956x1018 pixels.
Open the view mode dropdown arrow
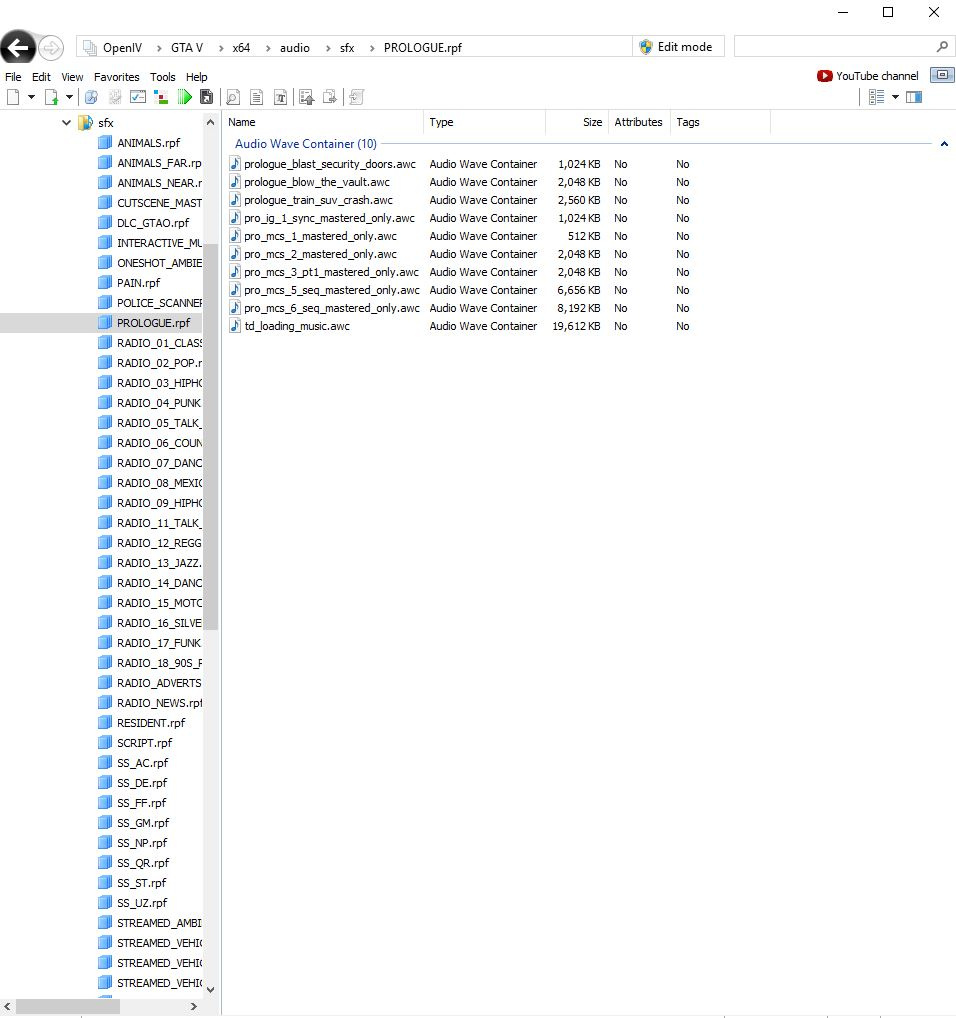pyautogui.click(x=895, y=97)
